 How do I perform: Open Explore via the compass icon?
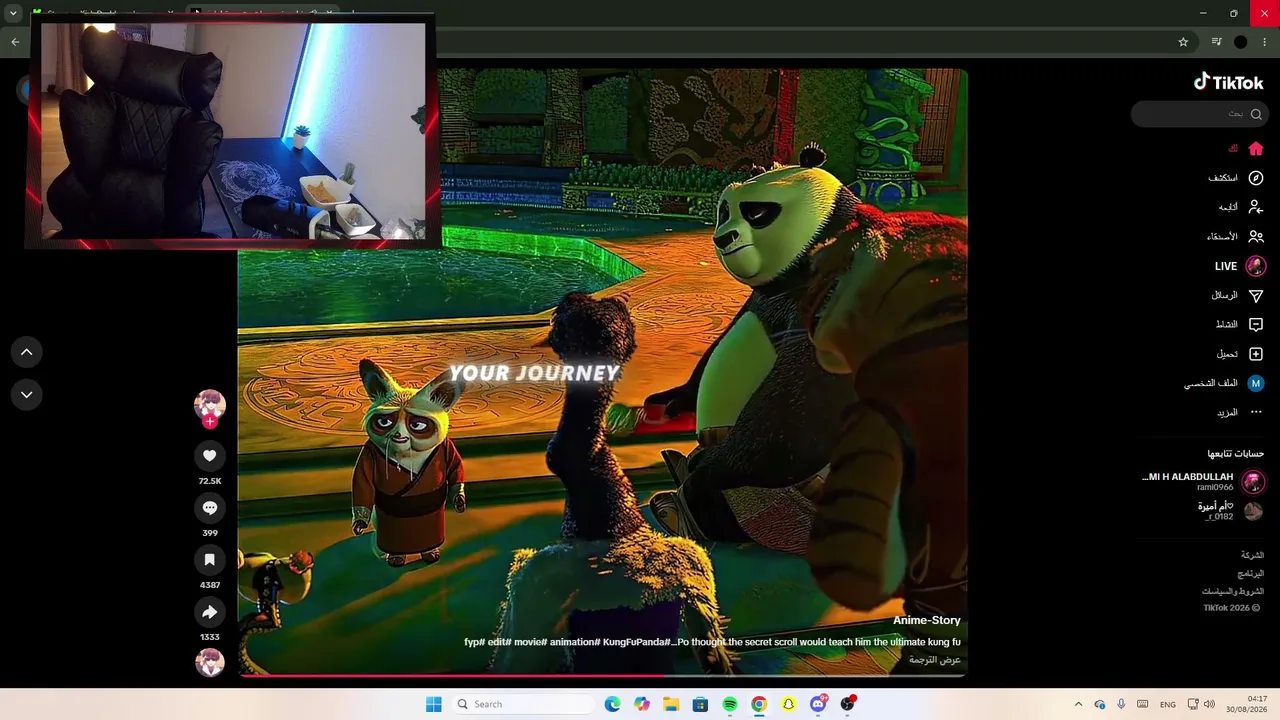(1256, 178)
